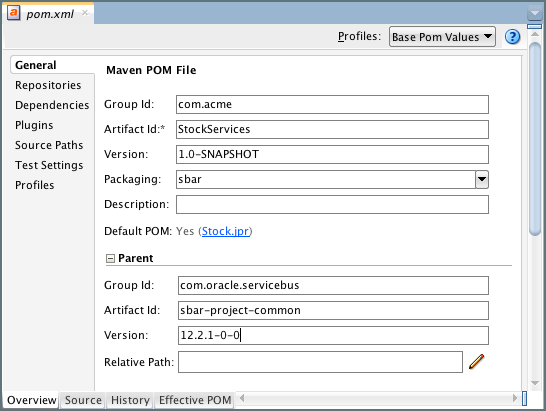This screenshot has width=546, height=411.
Task: Collapse the Parent section
Action: [110, 258]
